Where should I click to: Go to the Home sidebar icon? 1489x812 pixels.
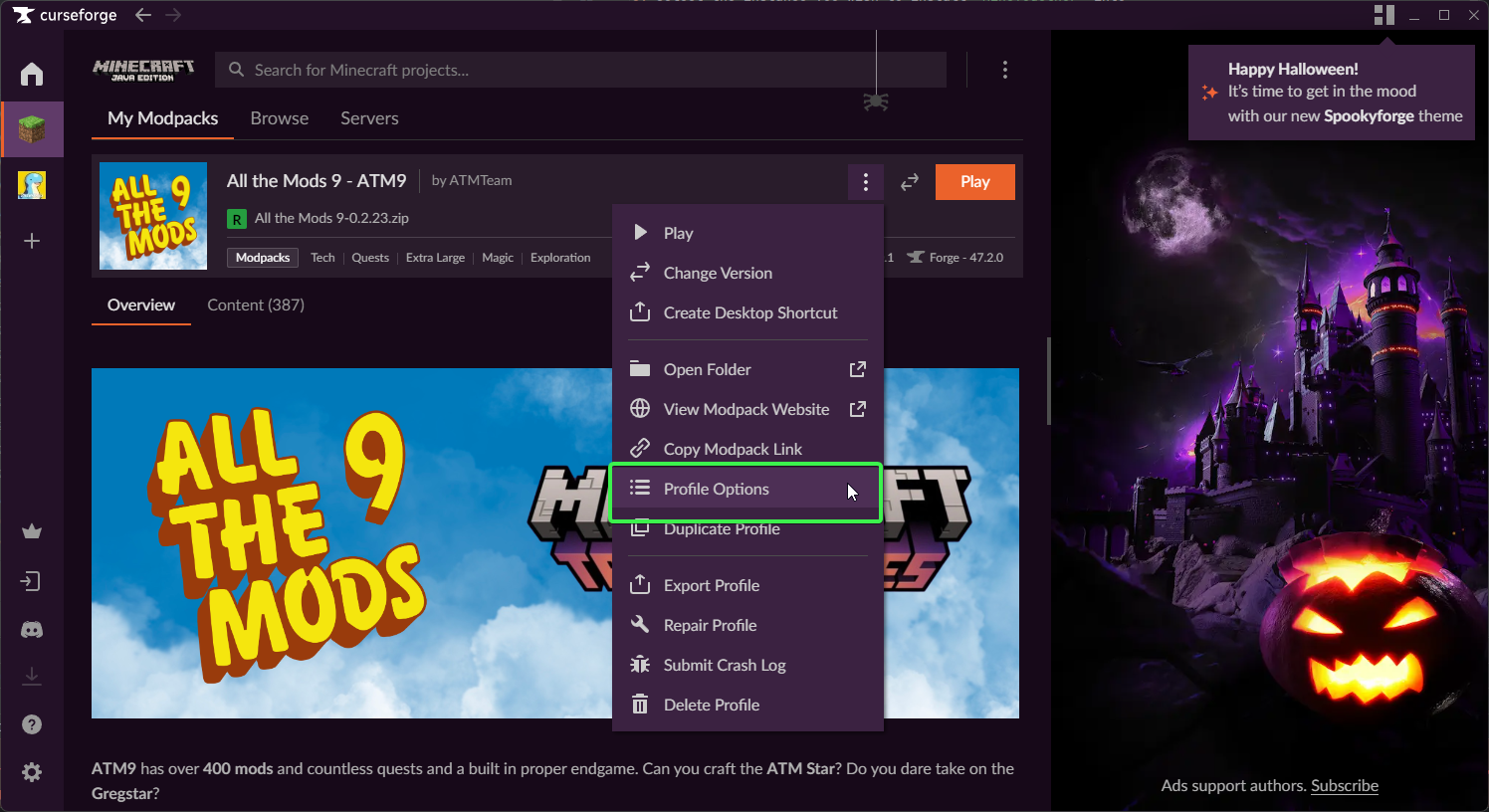[32, 74]
